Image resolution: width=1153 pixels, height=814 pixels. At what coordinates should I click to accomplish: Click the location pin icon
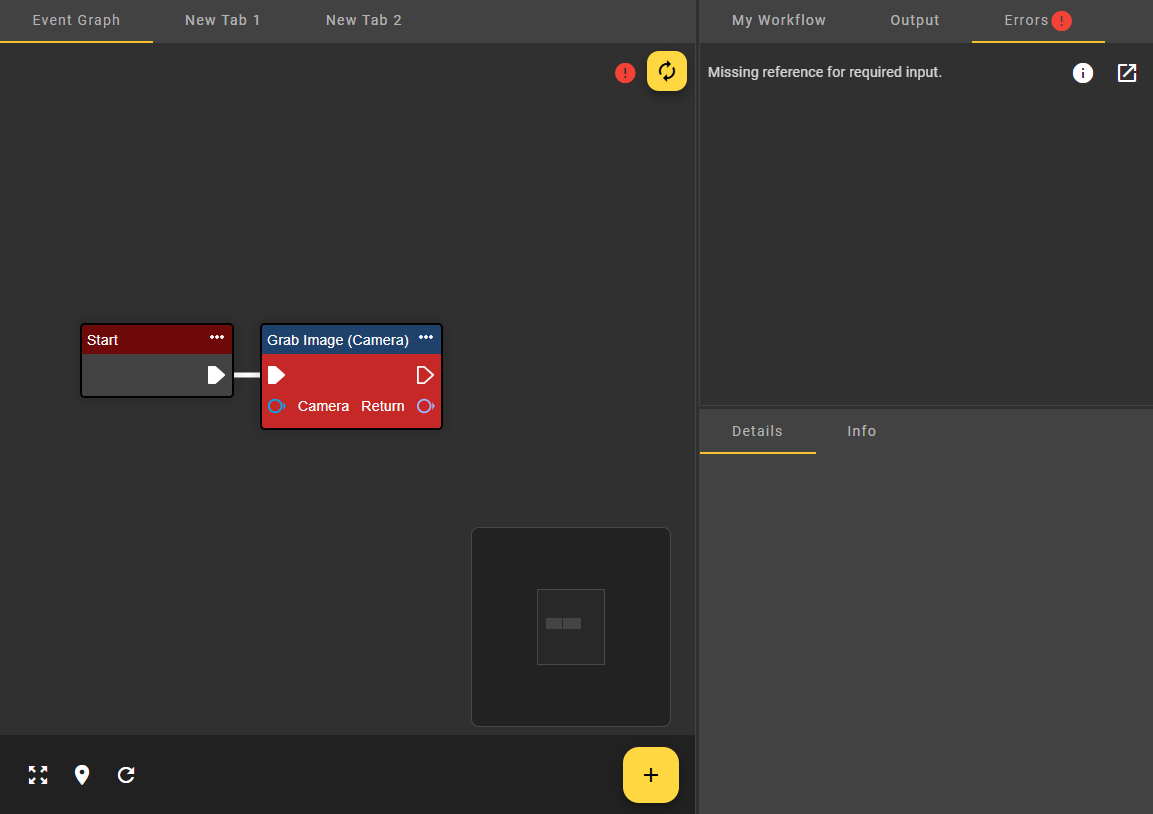coord(82,775)
